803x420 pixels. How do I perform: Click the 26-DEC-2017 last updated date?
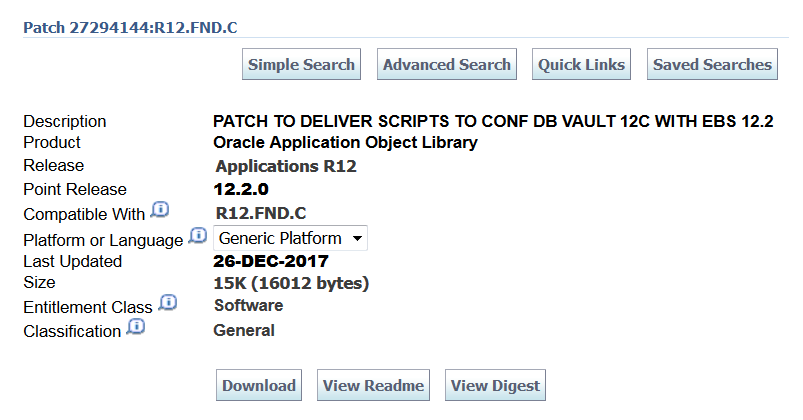click(x=271, y=261)
